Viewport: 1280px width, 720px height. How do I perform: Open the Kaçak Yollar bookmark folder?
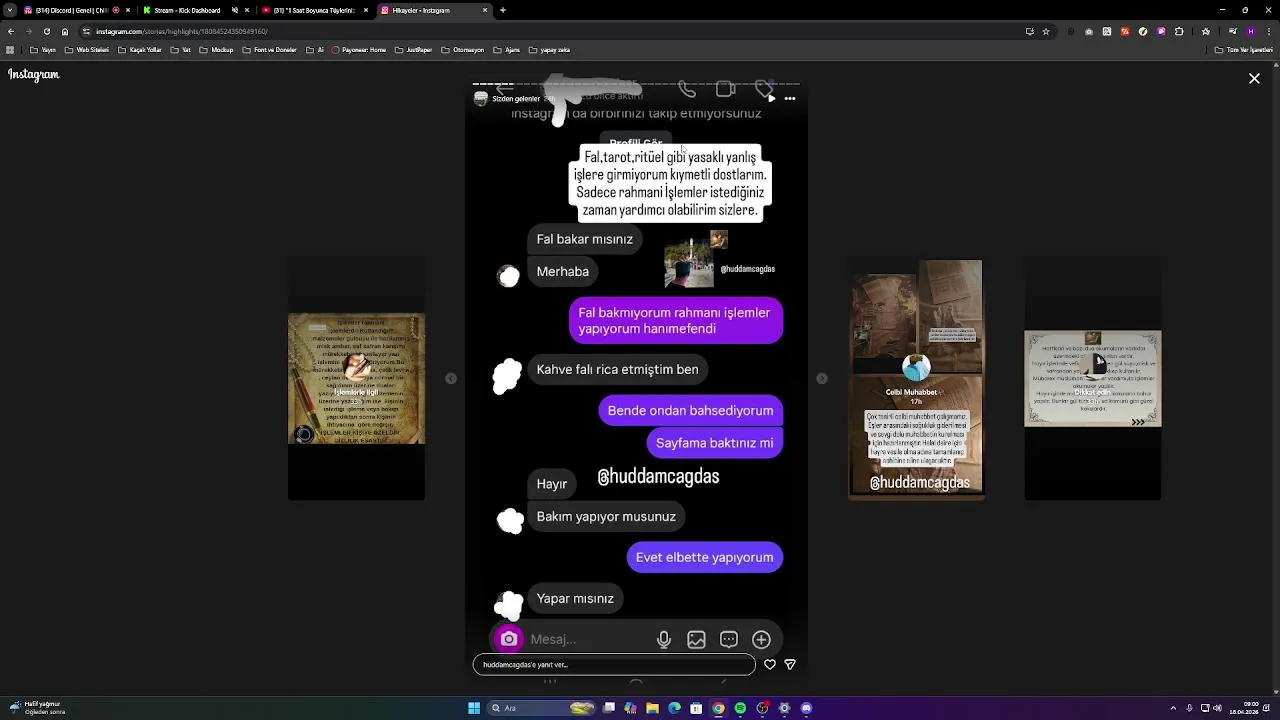point(140,50)
